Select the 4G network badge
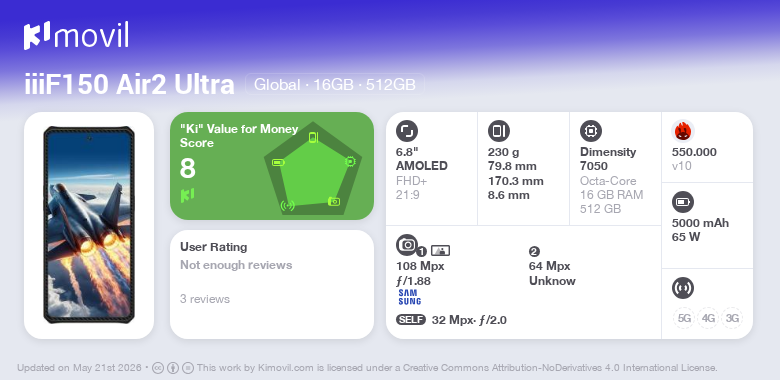The image size is (780, 380). 708,318
